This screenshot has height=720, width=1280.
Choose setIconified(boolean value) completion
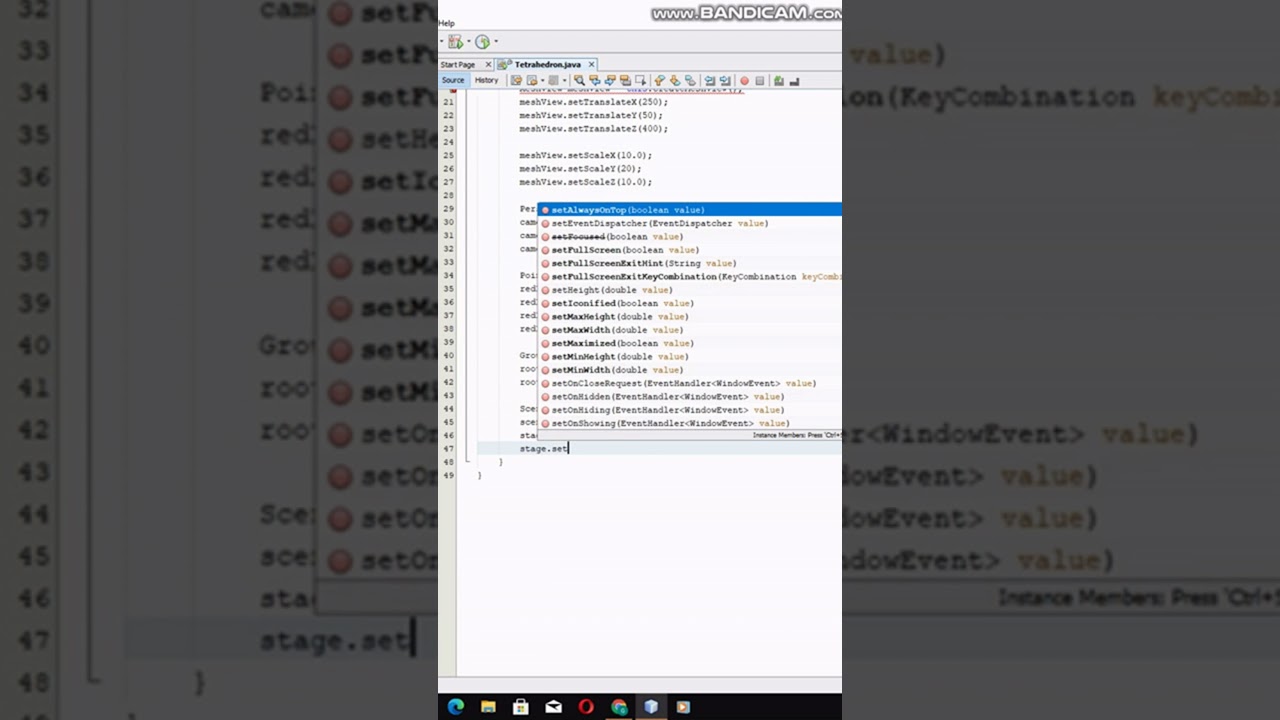(690, 303)
